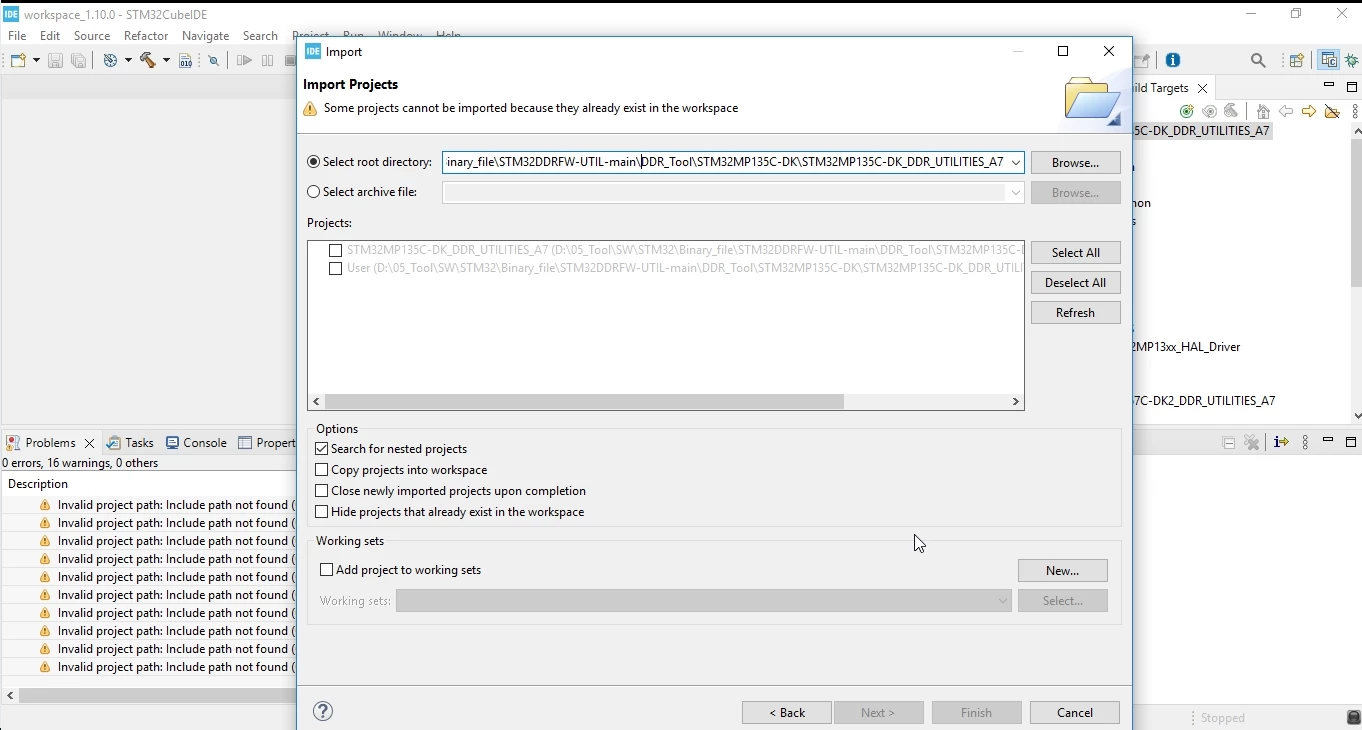Click the '0 errors, 16 warnings, 0 others' text
The height and width of the screenshot is (730, 1362).
click(x=81, y=464)
